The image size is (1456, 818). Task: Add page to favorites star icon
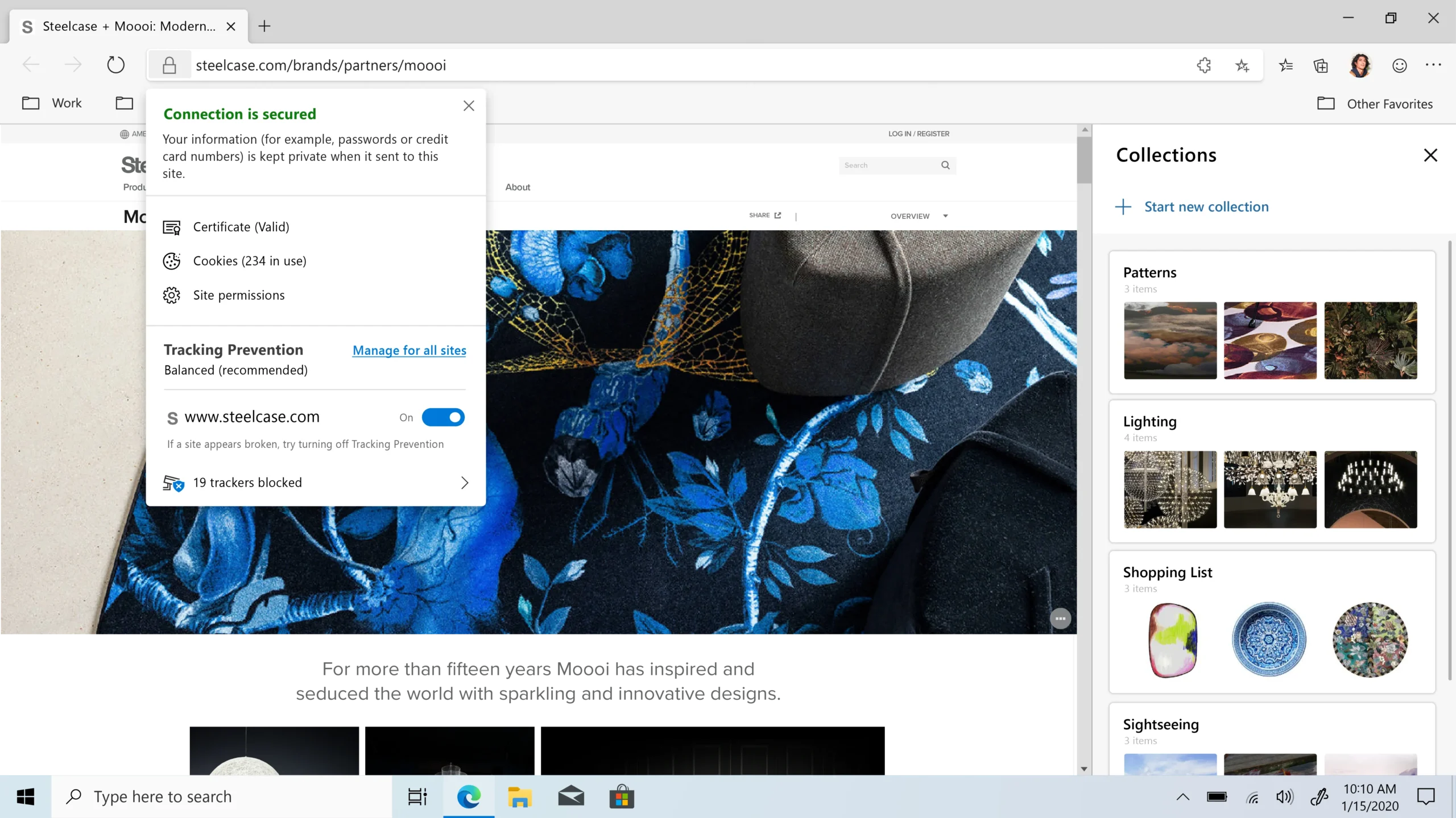point(1242,65)
